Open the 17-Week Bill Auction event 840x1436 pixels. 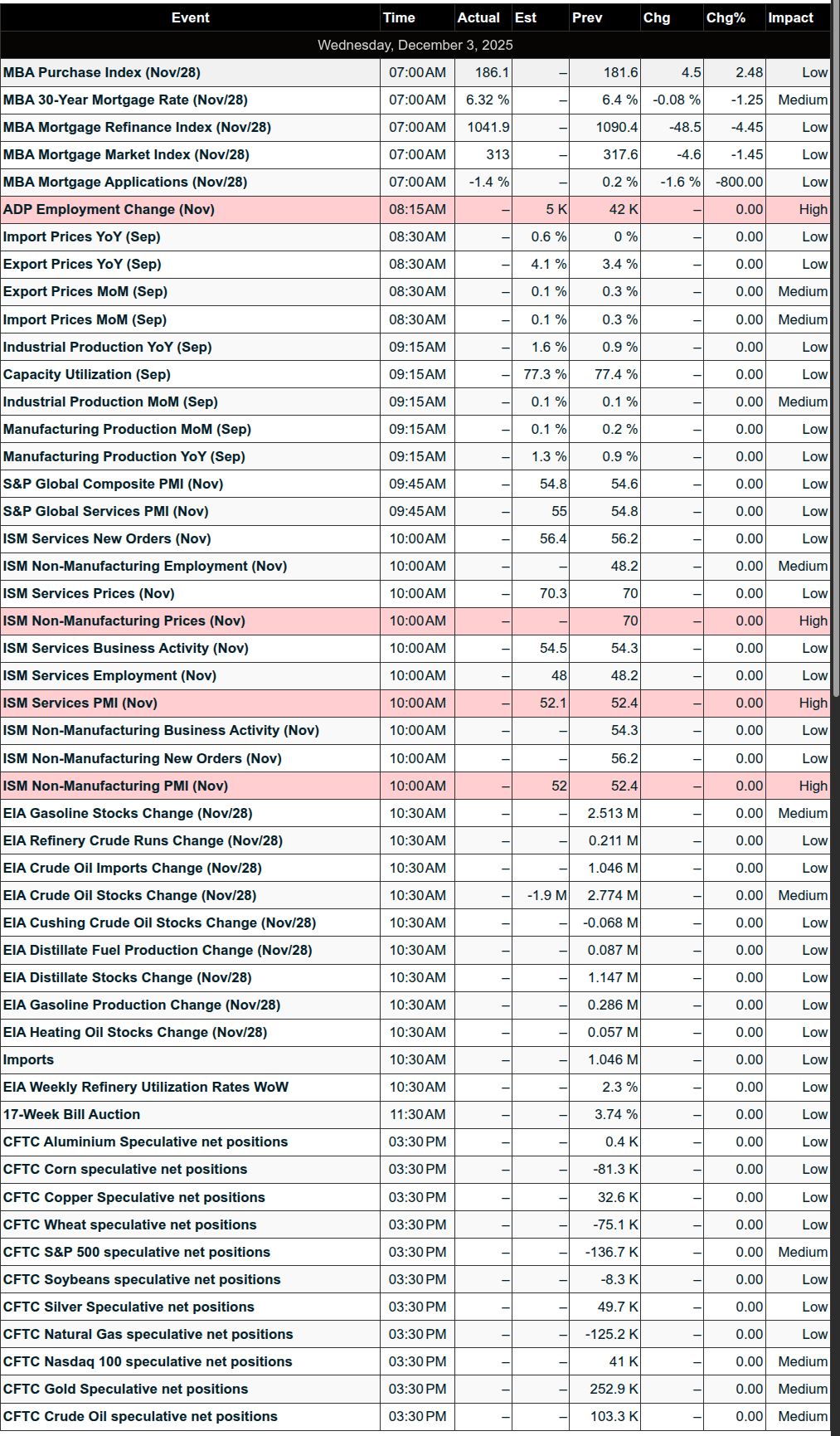coord(71,1115)
